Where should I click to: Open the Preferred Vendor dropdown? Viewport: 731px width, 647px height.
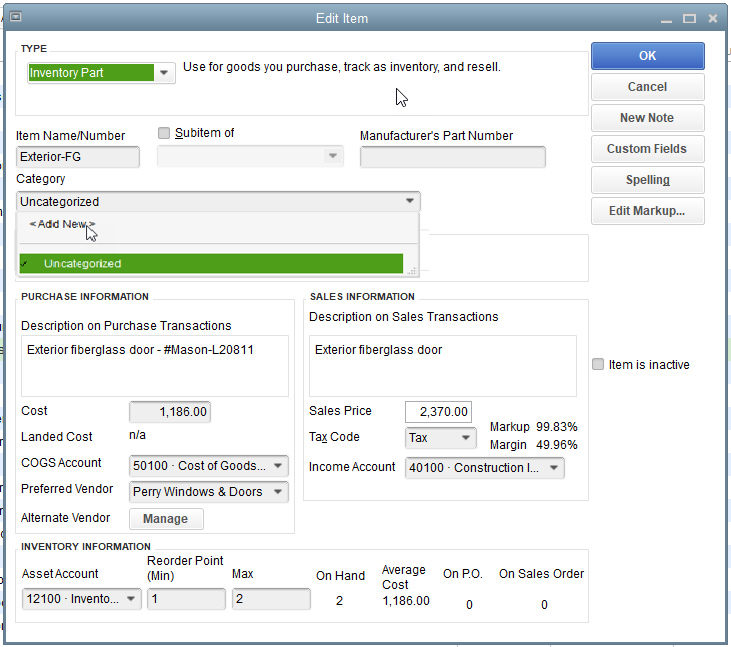click(x=277, y=492)
